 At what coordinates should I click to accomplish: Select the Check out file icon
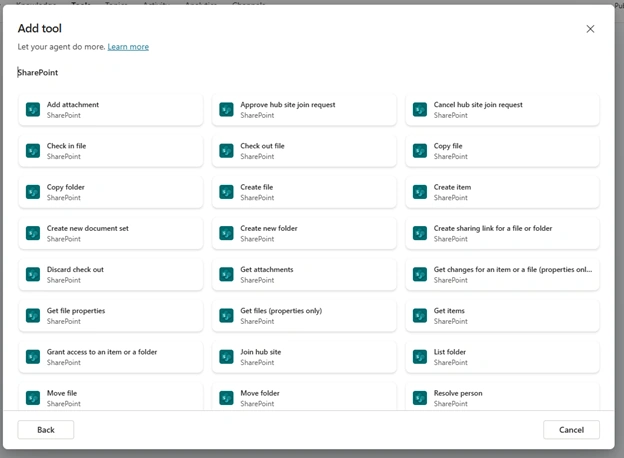pyautogui.click(x=226, y=151)
